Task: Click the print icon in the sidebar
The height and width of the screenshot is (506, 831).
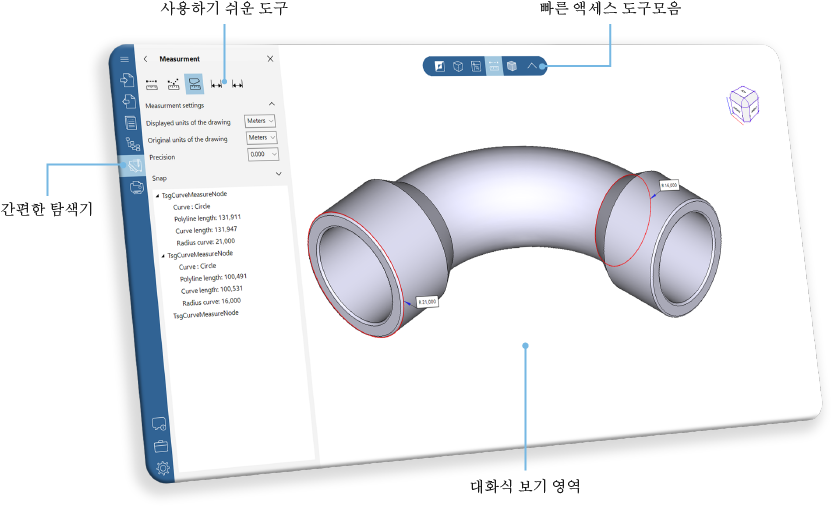Action: click(137, 187)
